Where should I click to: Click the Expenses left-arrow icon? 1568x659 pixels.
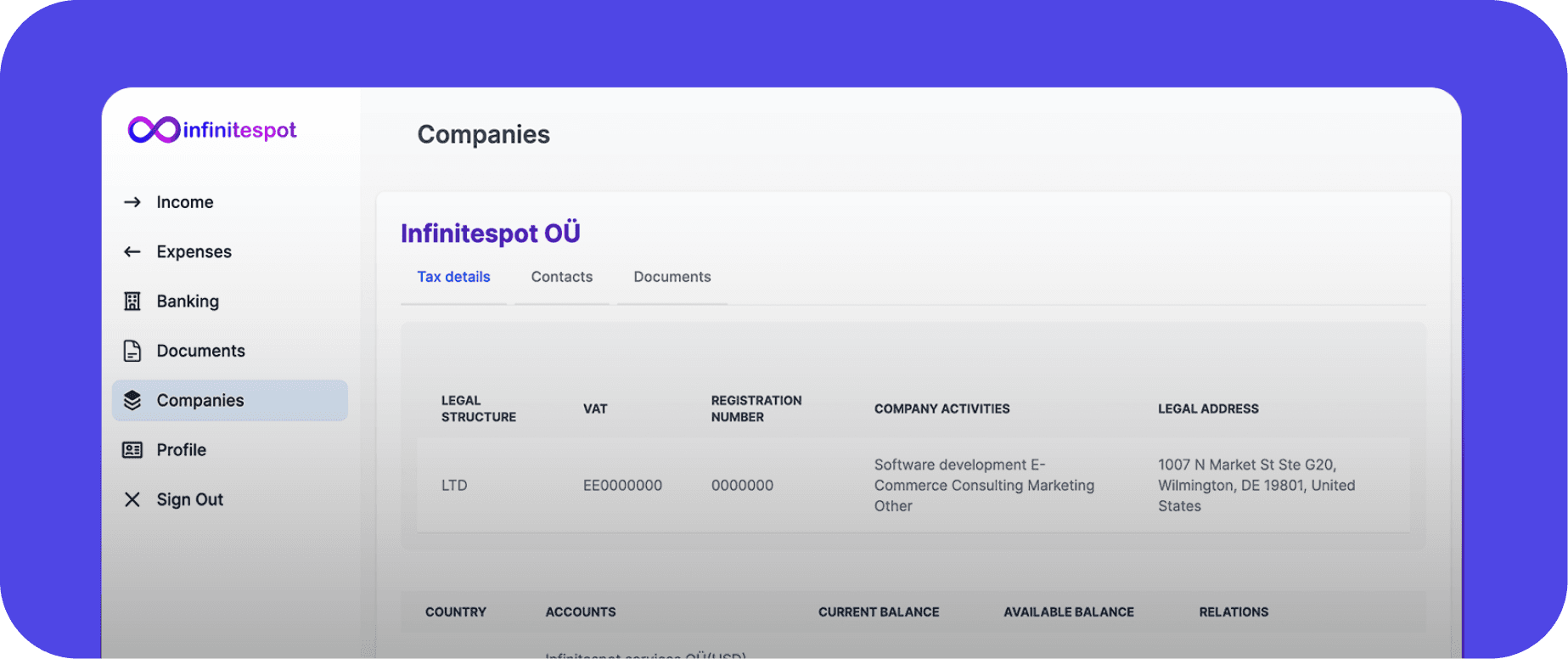pyautogui.click(x=132, y=251)
